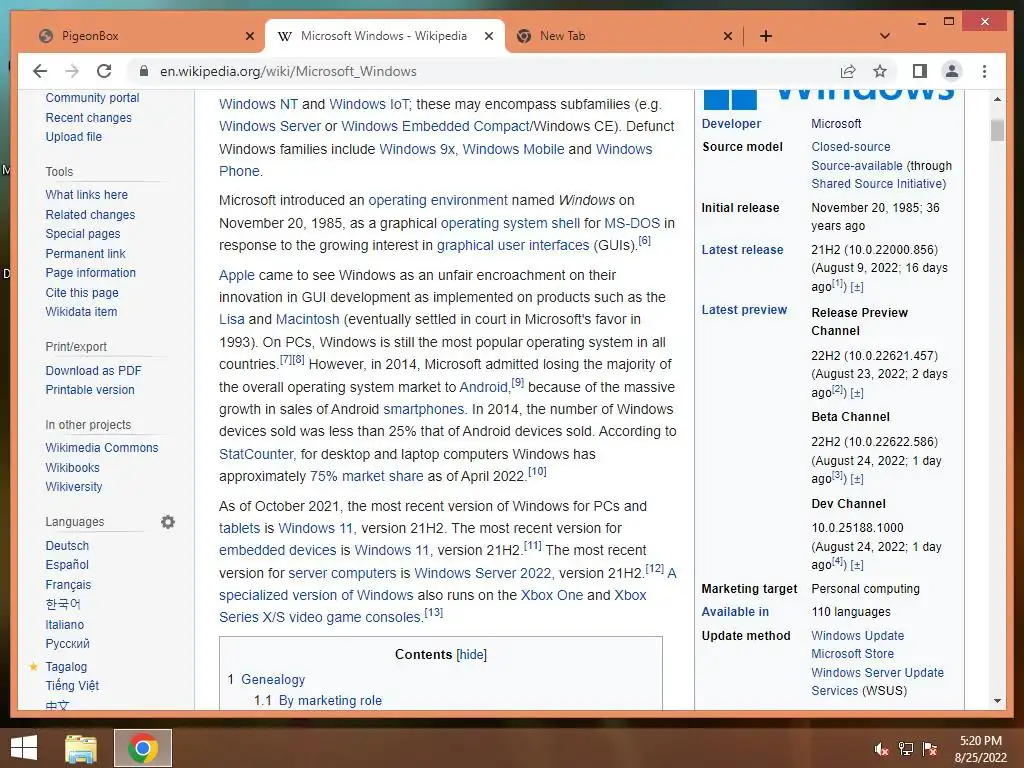Open the Closed-source infobox link
Viewport: 1024px width, 768px height.
[x=850, y=146]
